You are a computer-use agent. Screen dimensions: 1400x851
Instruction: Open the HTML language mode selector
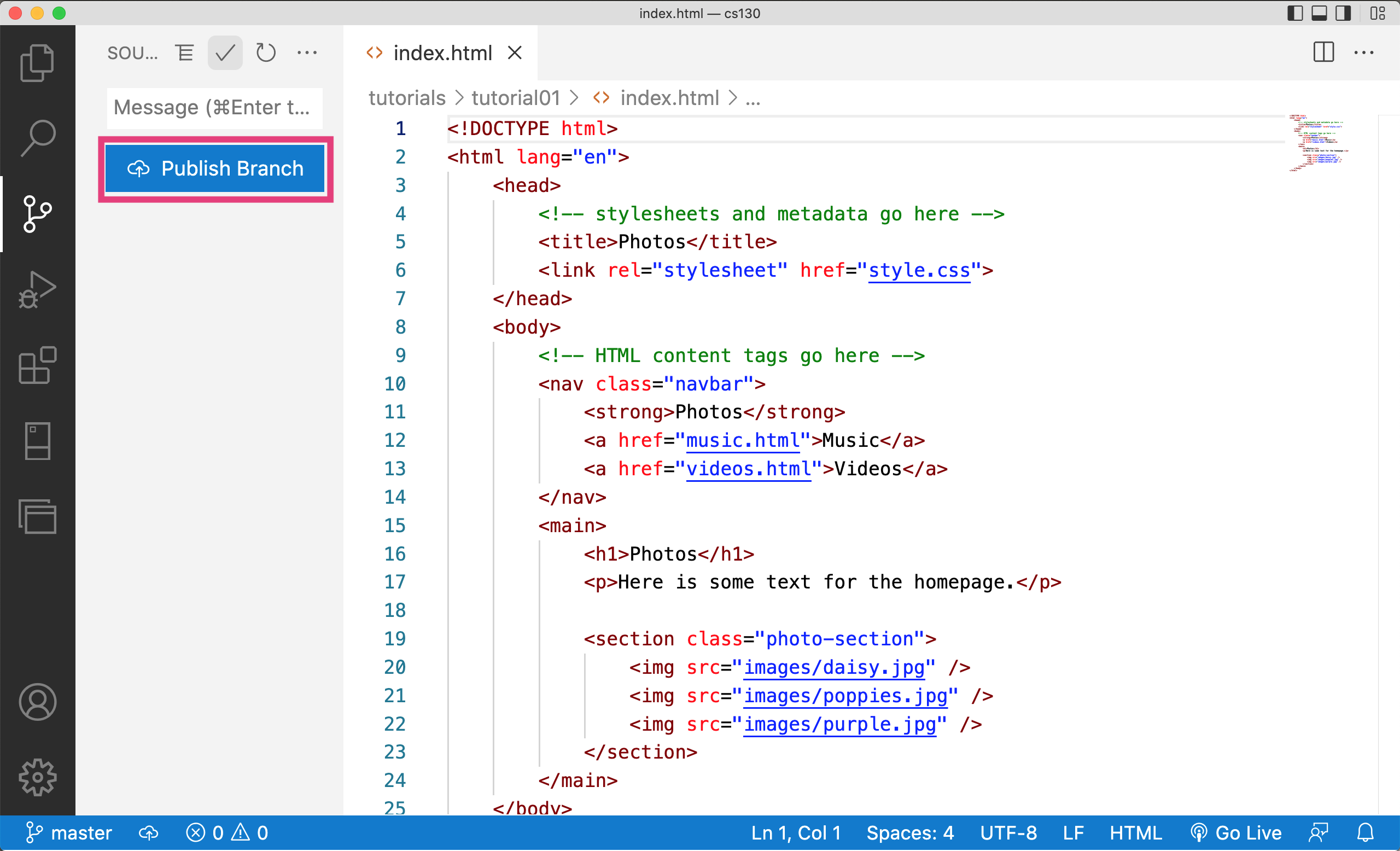point(1135,833)
